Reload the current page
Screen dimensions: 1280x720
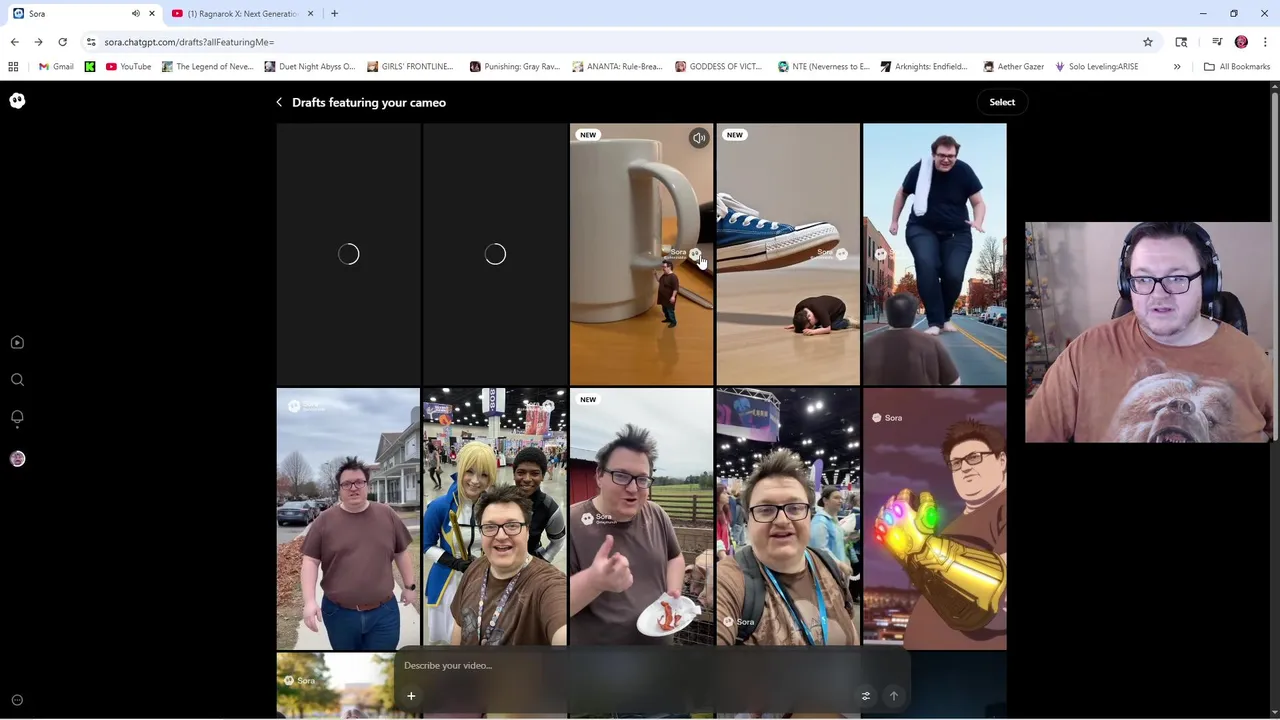click(x=62, y=42)
